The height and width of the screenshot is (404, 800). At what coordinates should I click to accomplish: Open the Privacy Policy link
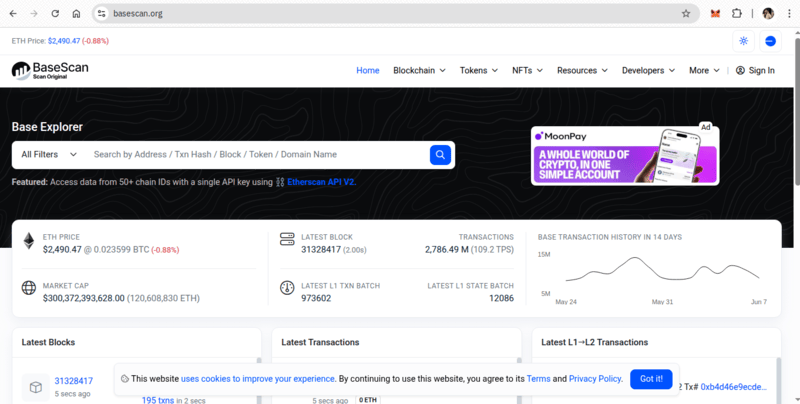click(x=595, y=379)
